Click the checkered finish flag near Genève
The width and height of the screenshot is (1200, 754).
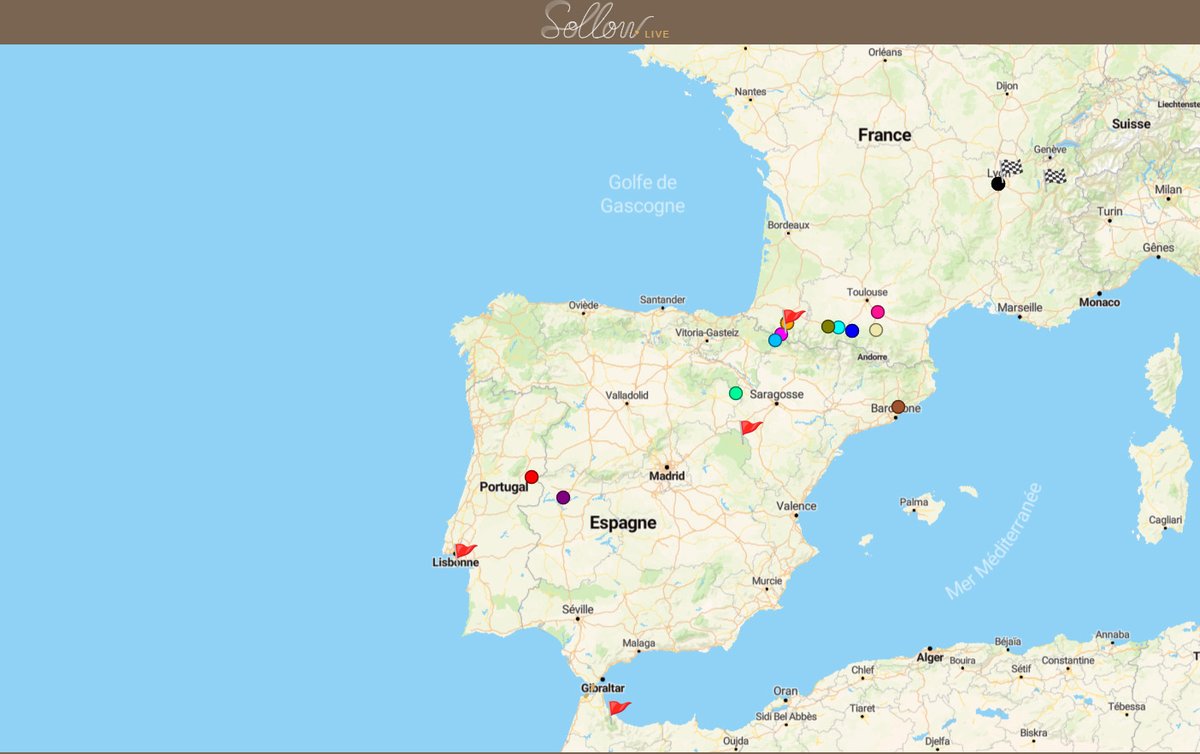[1055, 178]
